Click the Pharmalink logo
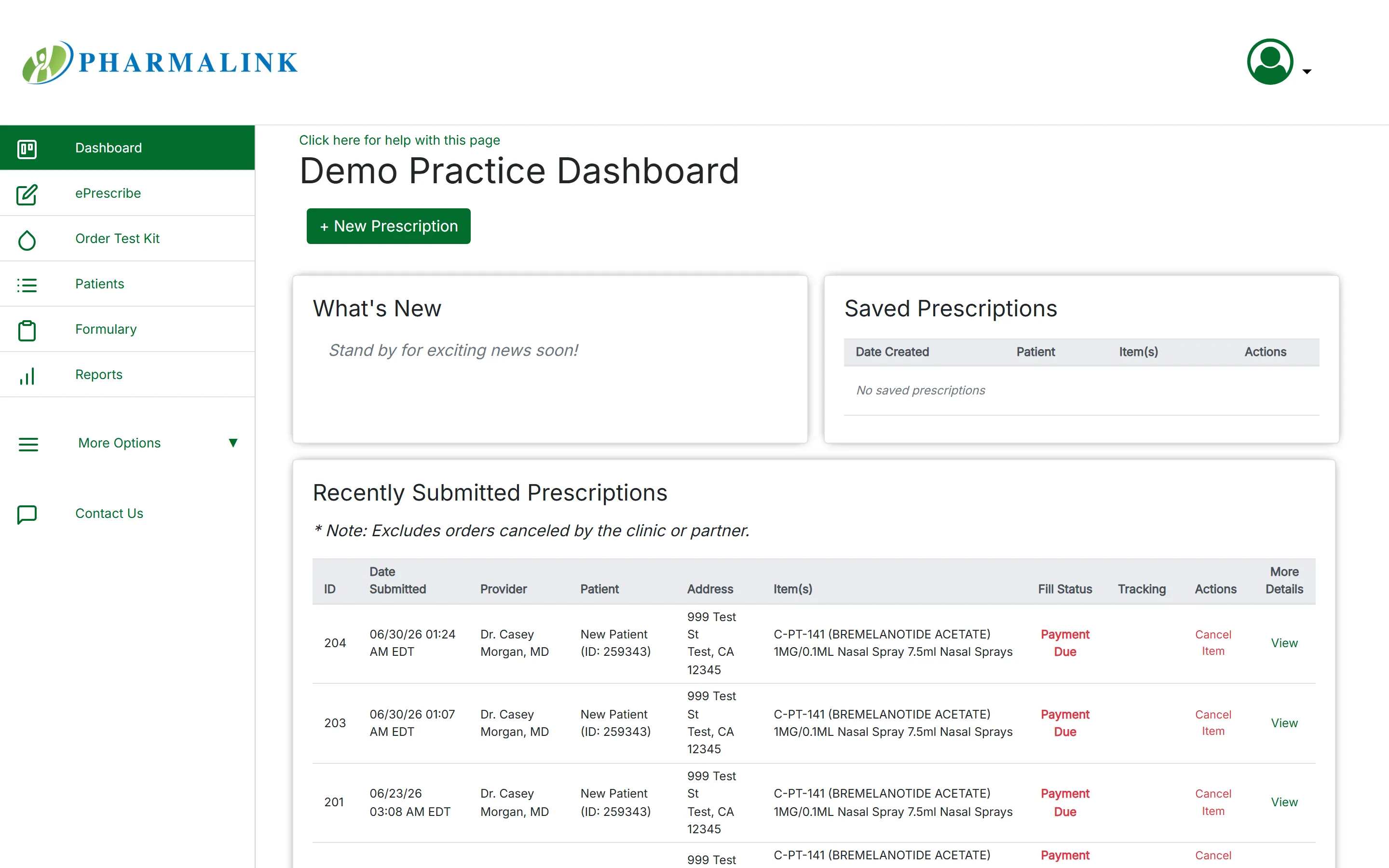 point(160,62)
